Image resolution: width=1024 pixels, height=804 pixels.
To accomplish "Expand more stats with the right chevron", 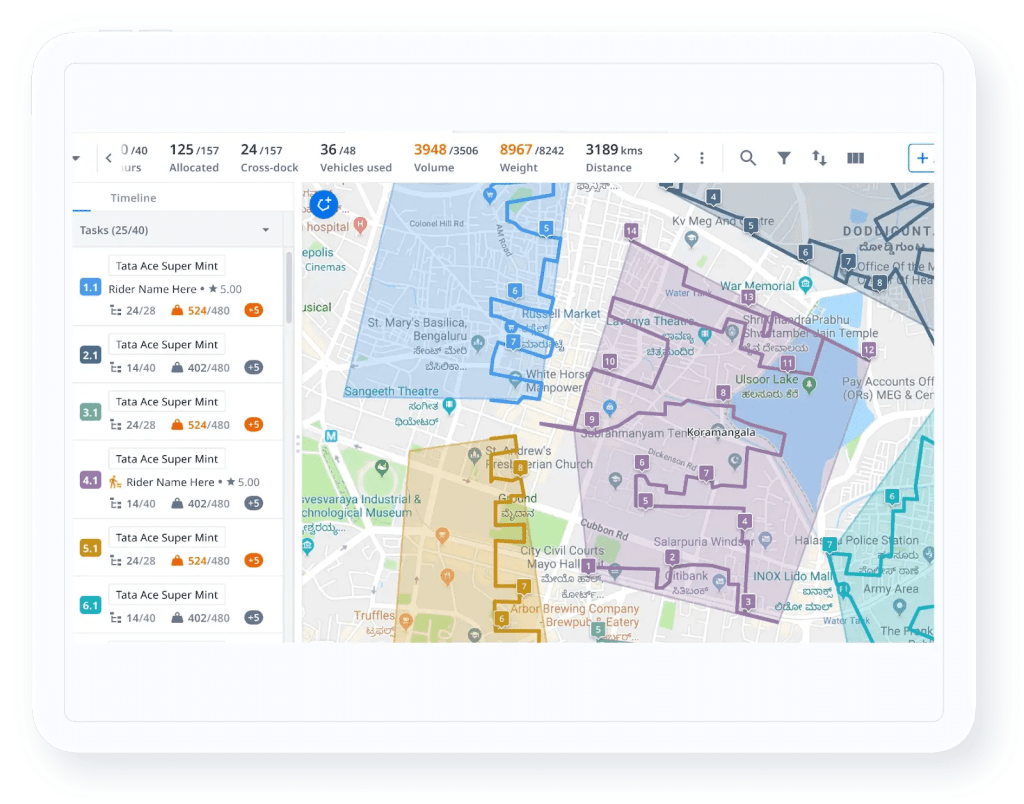I will pyautogui.click(x=676, y=157).
